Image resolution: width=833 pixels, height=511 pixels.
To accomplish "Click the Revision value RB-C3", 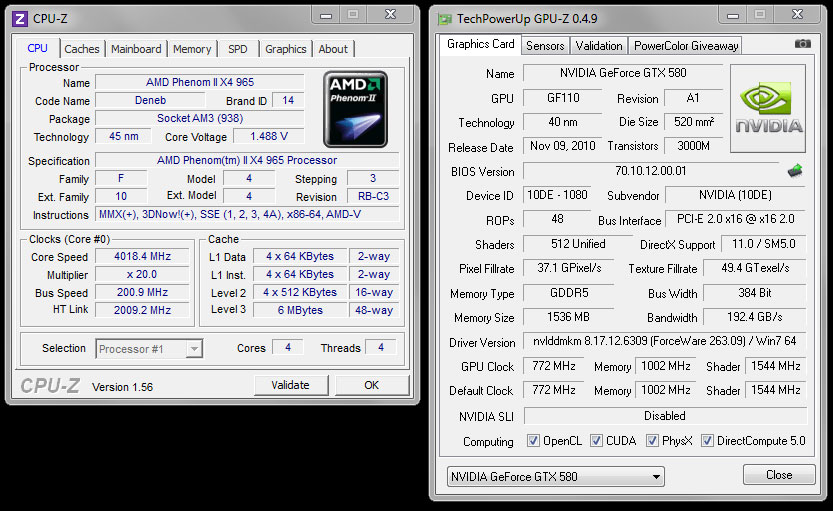I will tap(373, 197).
